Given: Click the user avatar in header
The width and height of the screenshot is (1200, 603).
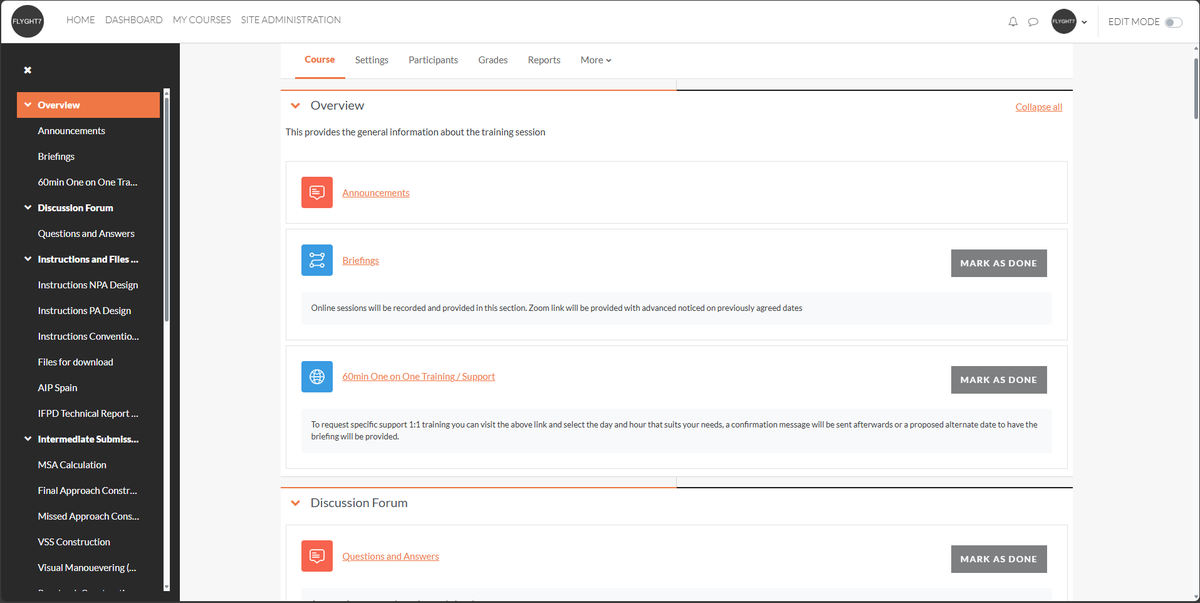Looking at the screenshot, I should point(1064,21).
